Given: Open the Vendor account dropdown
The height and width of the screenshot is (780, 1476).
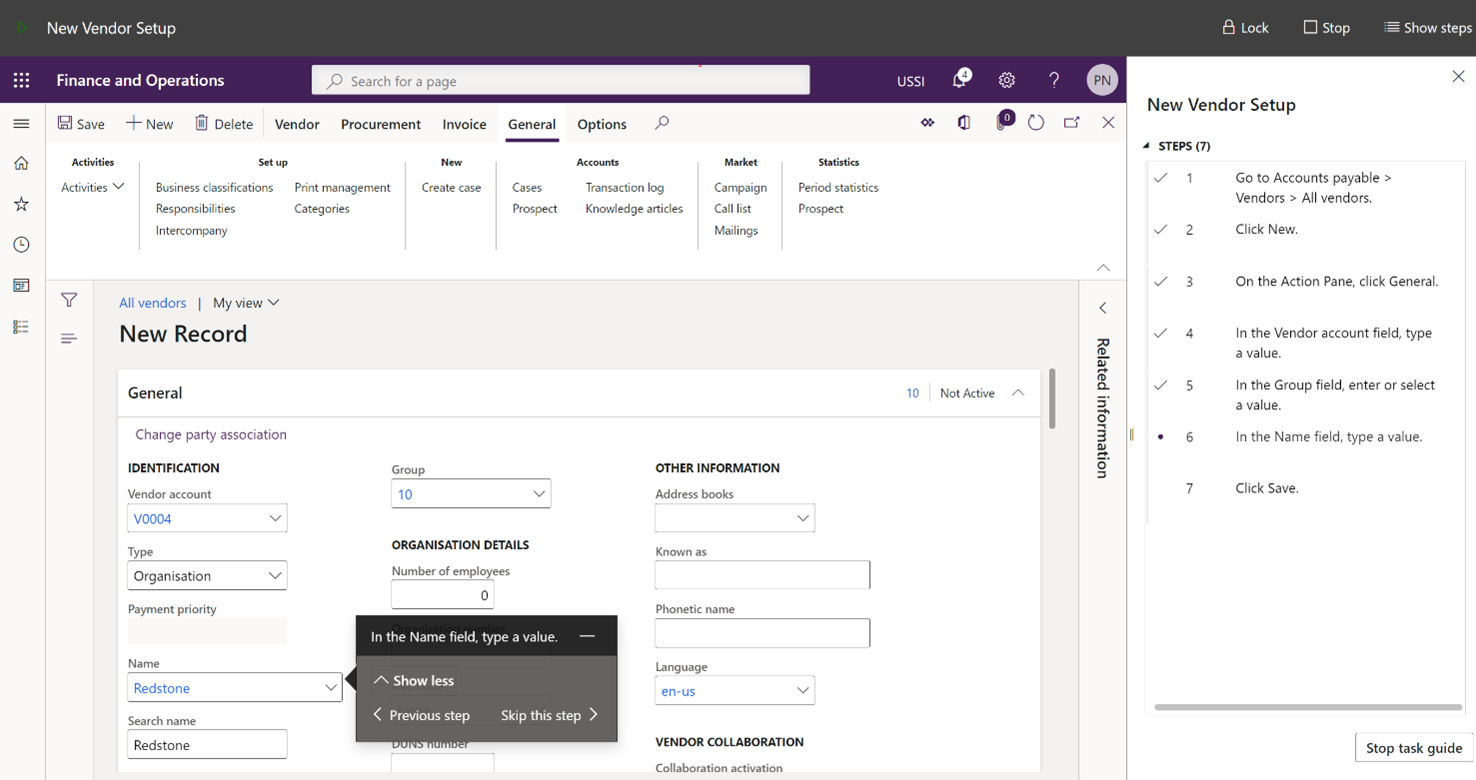Looking at the screenshot, I should (275, 518).
